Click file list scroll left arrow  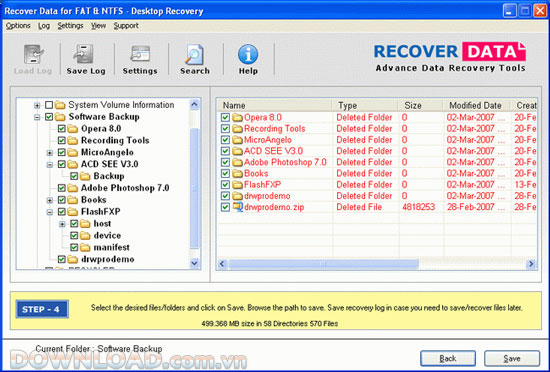(222, 264)
